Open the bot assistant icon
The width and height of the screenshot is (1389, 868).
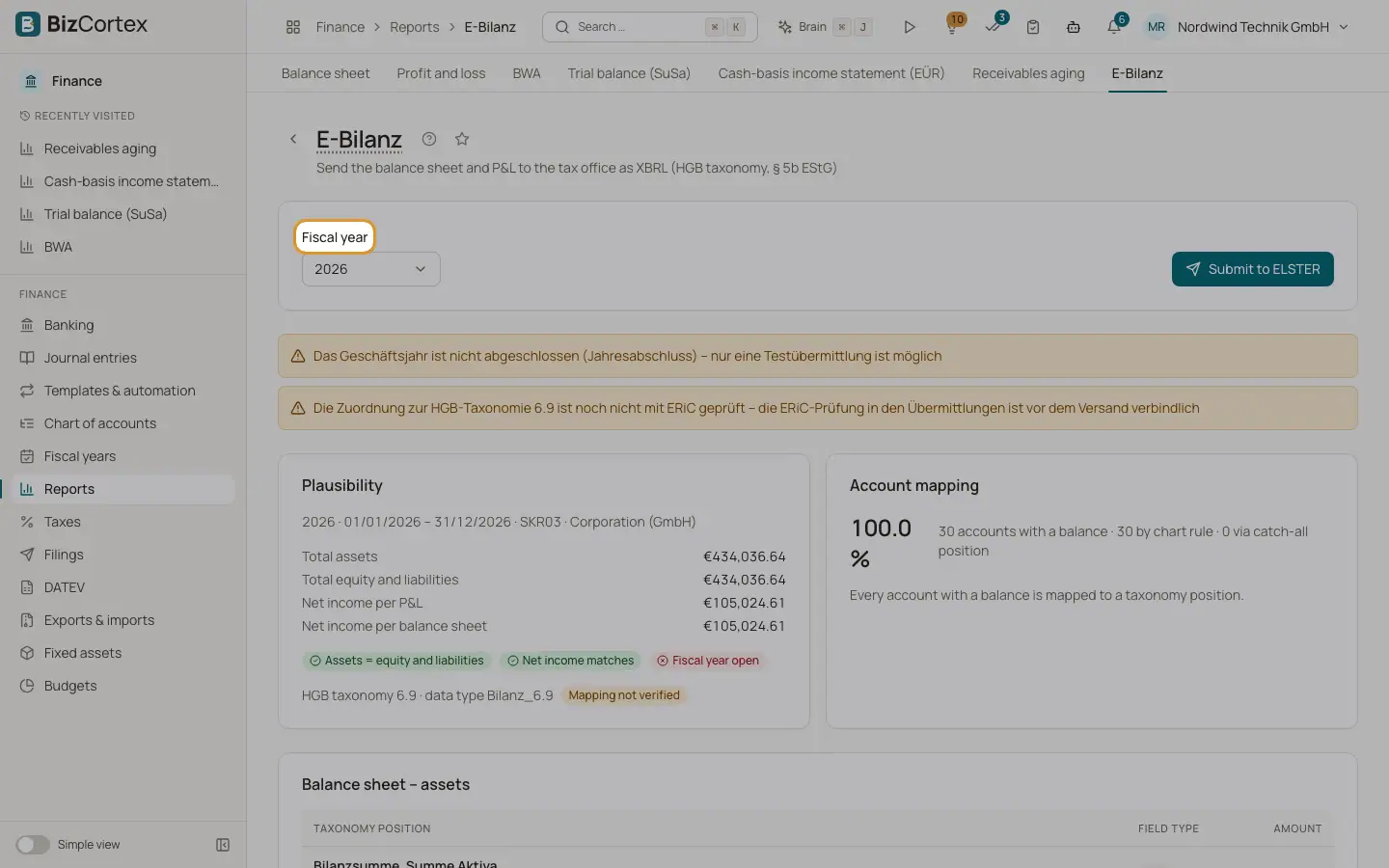1074,27
